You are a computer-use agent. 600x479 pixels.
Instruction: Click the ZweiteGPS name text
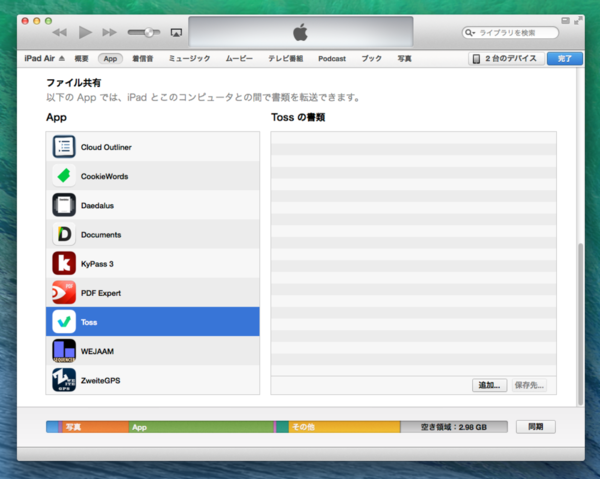(x=101, y=380)
